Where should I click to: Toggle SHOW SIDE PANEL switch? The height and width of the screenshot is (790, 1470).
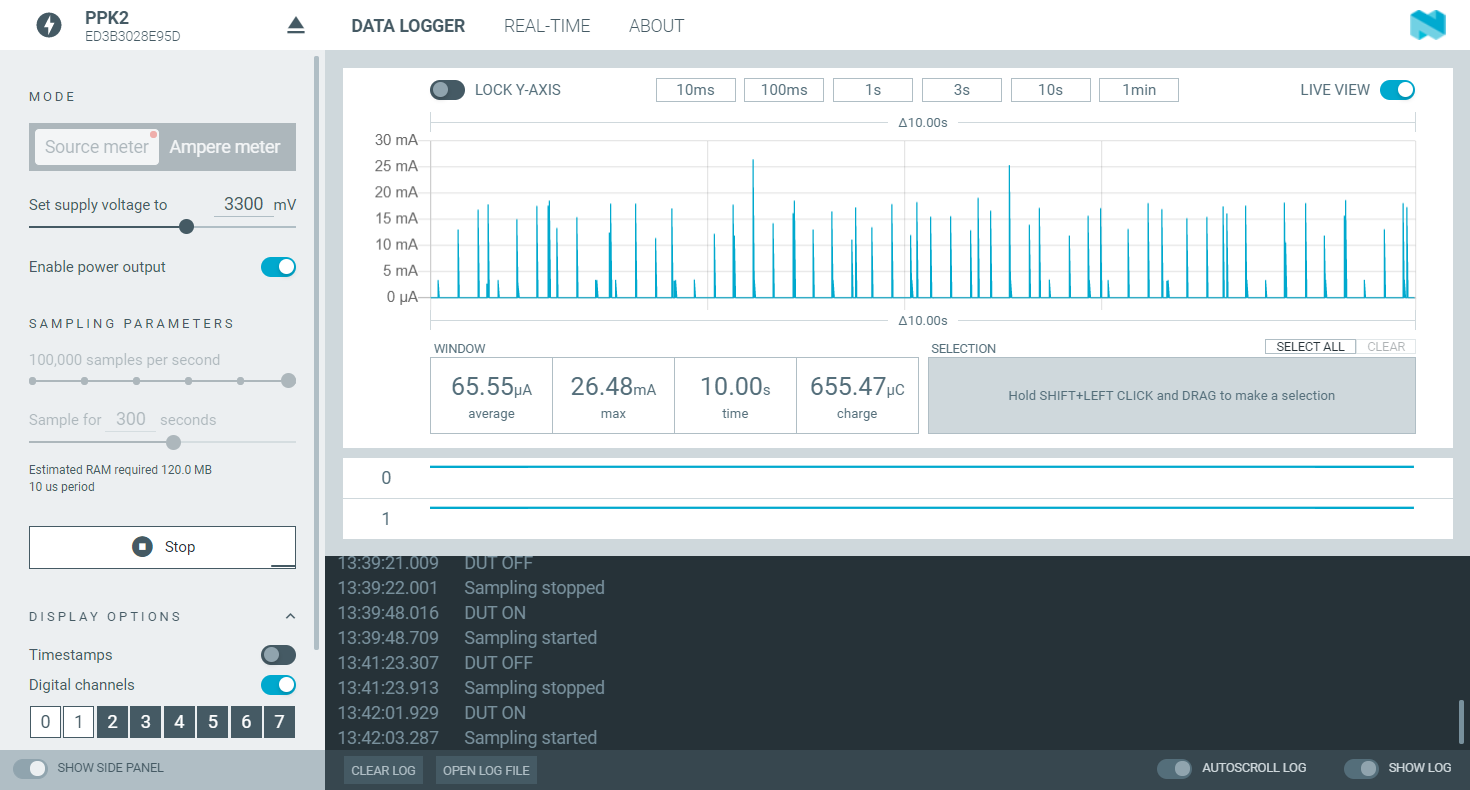(30, 768)
